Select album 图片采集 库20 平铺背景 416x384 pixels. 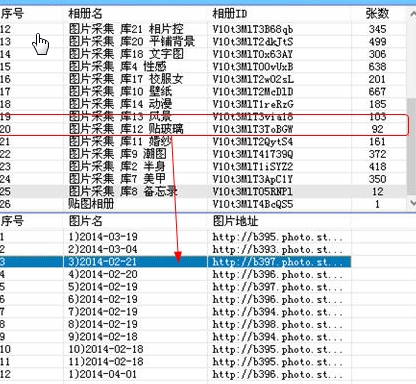(x=132, y=42)
